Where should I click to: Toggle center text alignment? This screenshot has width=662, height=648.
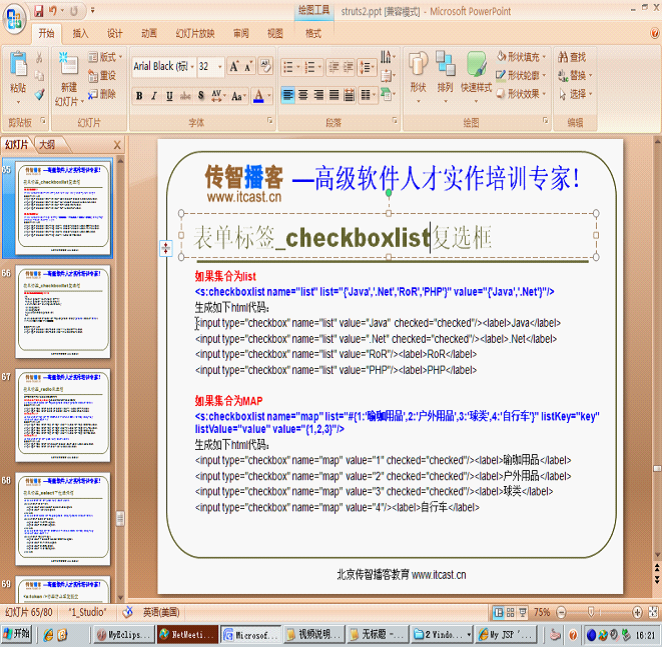coord(303,96)
